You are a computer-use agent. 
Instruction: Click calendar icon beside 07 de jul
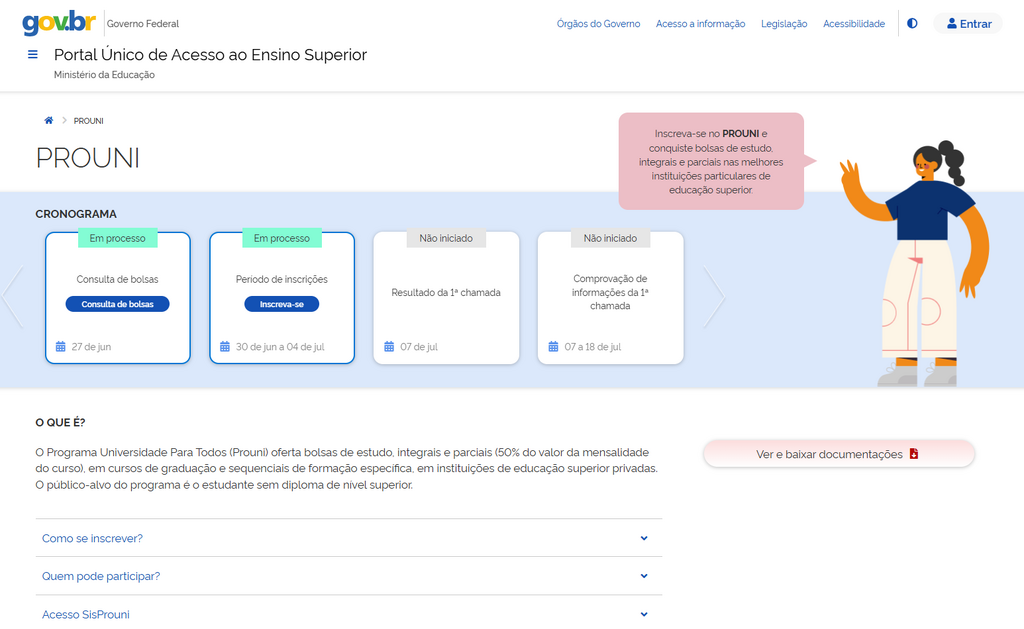(389, 347)
